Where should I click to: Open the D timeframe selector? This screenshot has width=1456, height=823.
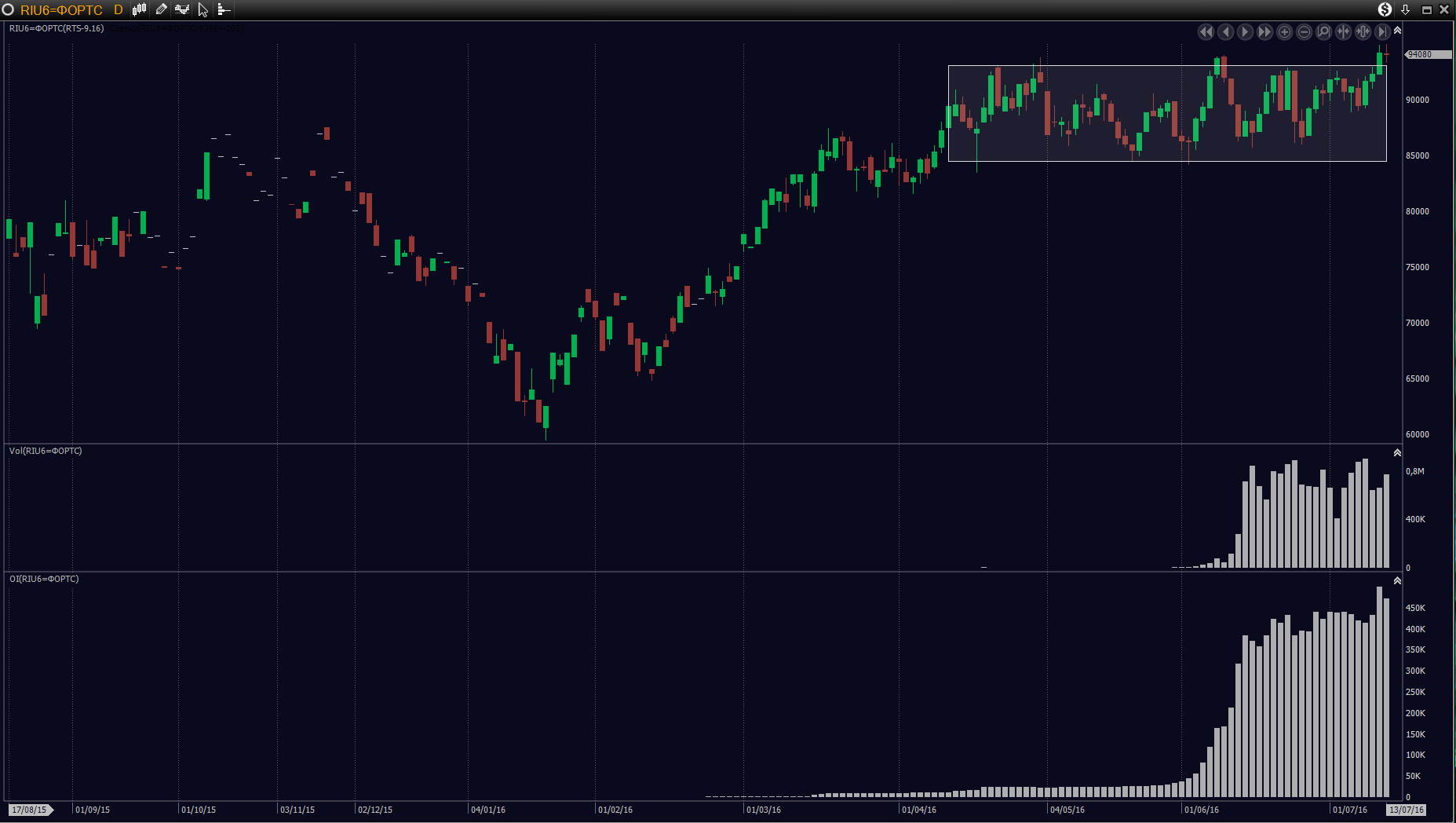pos(119,10)
